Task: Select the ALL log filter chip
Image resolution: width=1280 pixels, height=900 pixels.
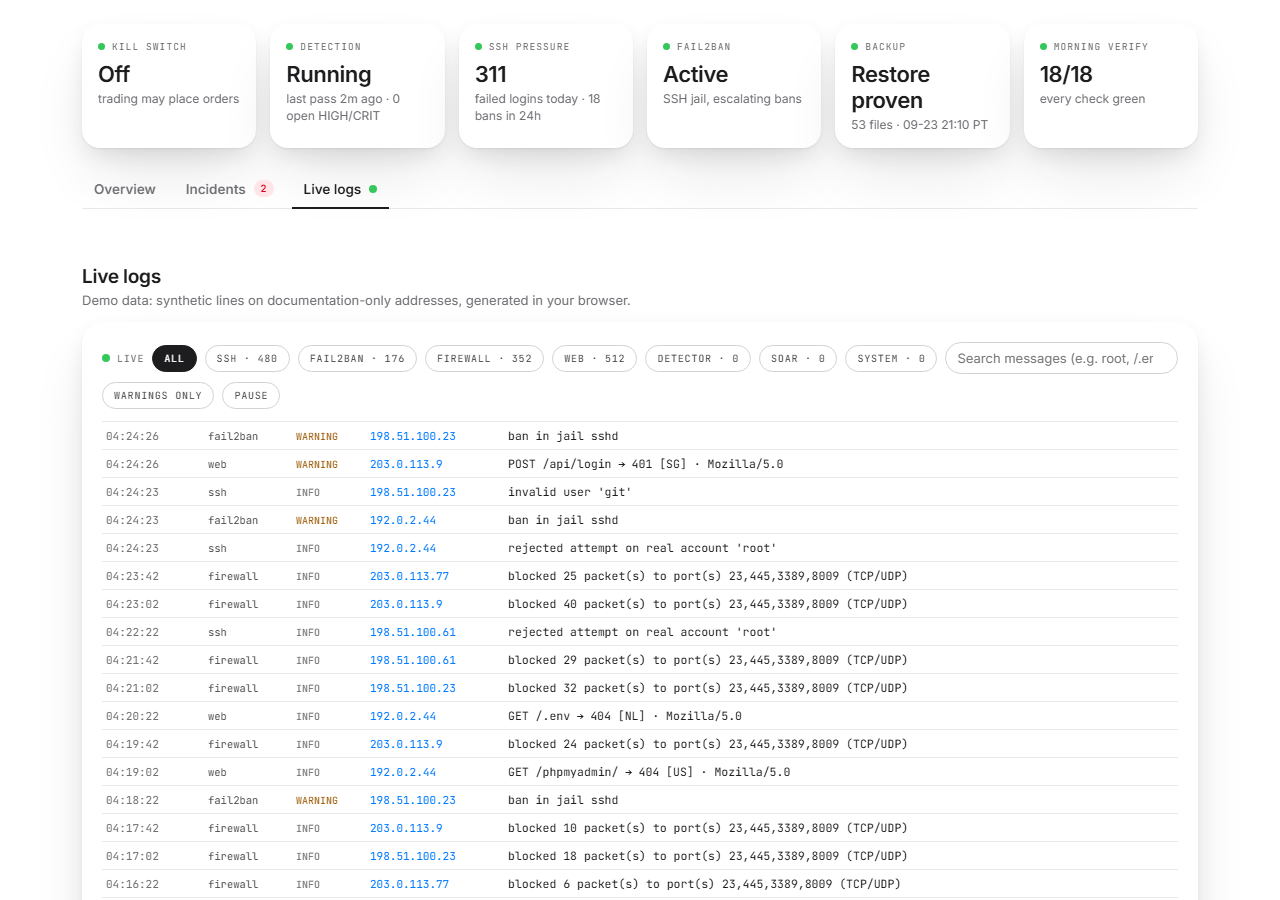Action: [174, 358]
